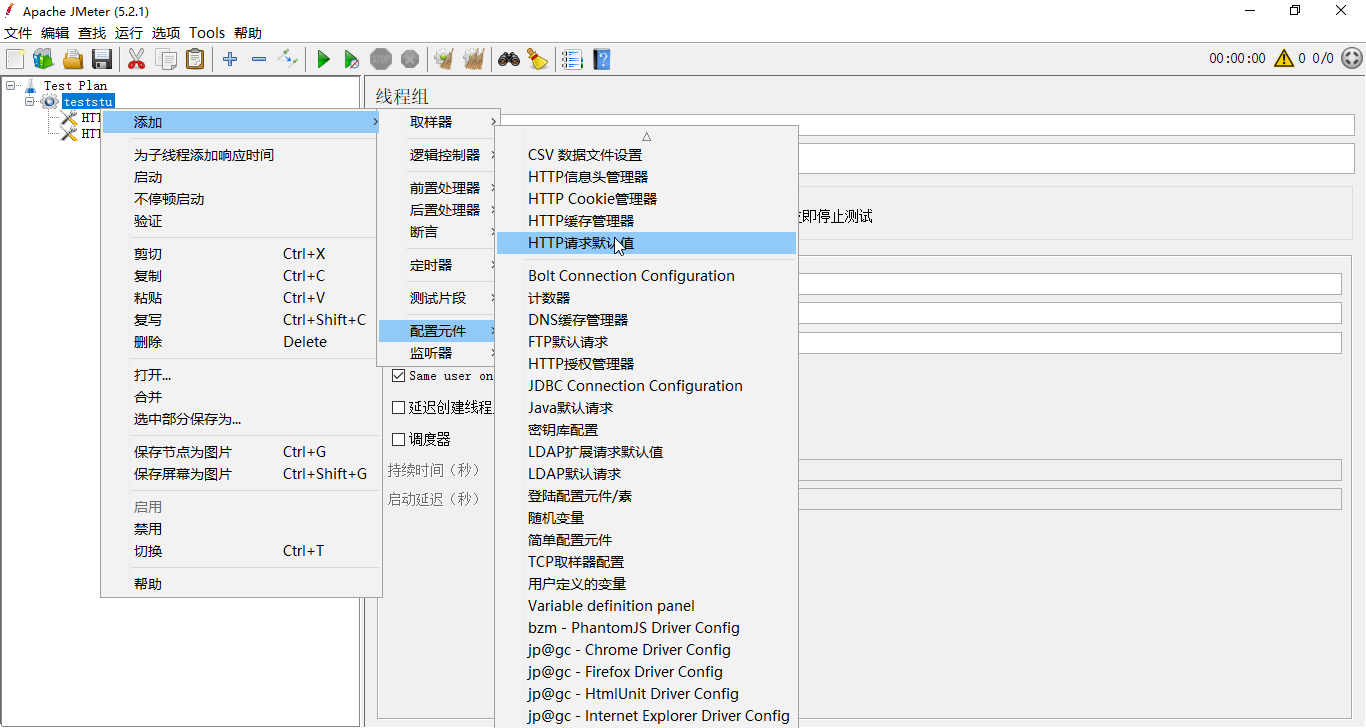Open Search with the binoculars icon
This screenshot has width=1366, height=728.
coord(509,59)
